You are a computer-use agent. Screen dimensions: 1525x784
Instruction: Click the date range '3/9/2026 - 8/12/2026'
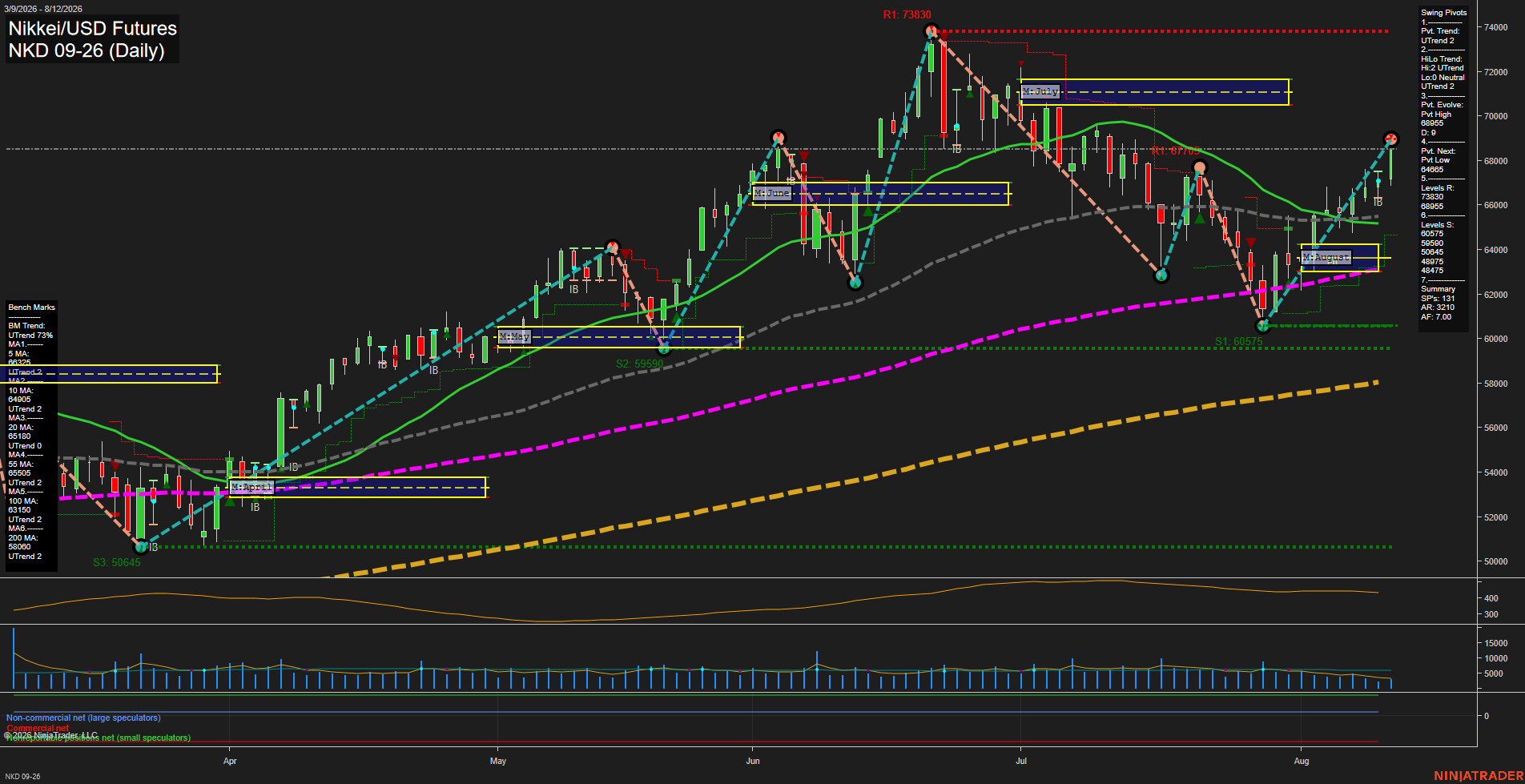(42, 9)
